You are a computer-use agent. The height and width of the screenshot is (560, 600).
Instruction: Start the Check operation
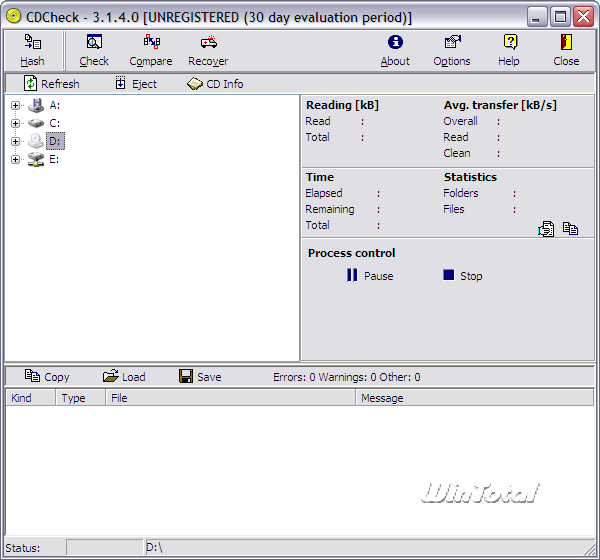click(94, 51)
